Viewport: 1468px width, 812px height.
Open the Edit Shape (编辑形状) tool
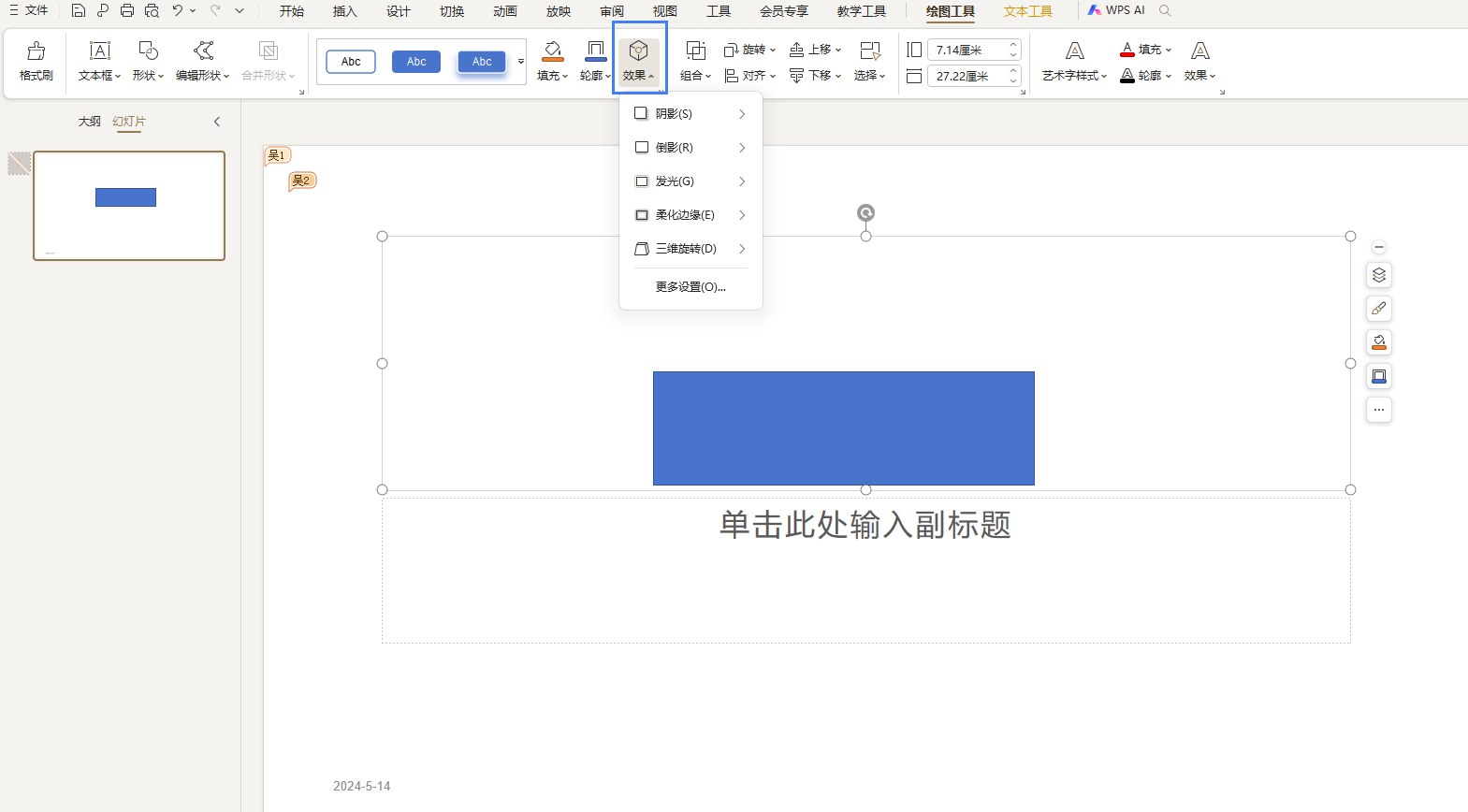click(202, 61)
